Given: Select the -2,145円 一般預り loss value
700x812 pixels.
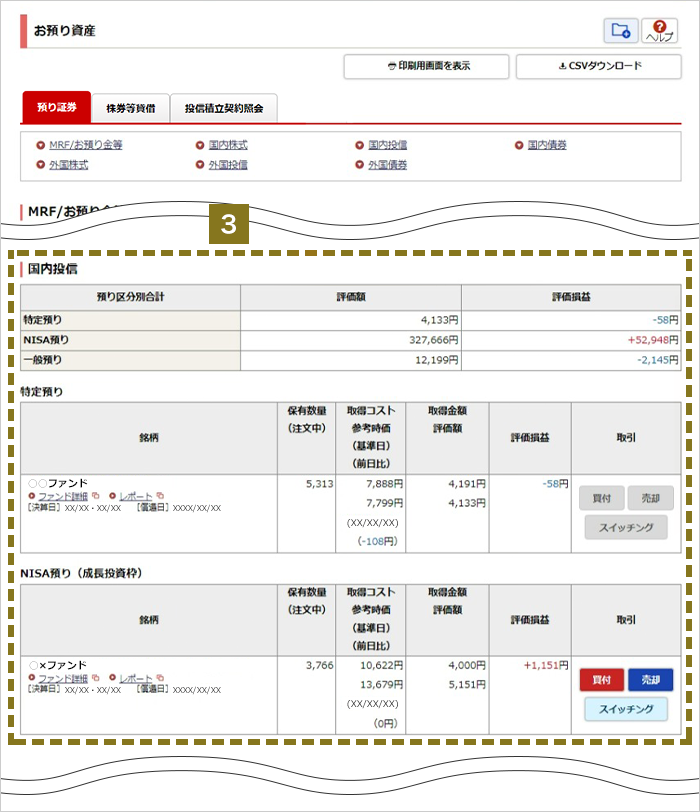Looking at the screenshot, I should tap(658, 360).
